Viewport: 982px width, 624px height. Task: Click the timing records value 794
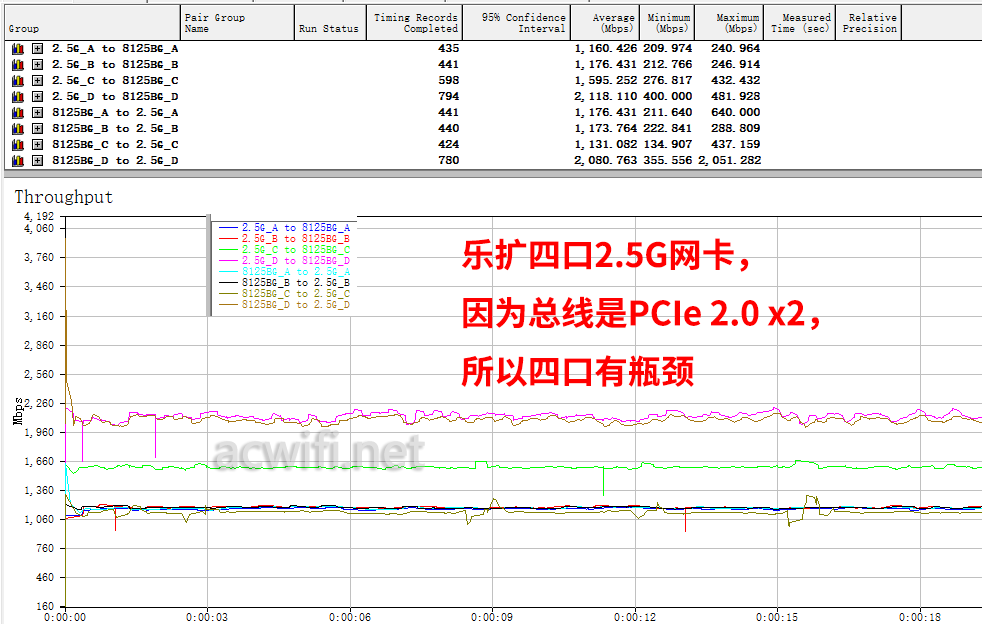(448, 96)
